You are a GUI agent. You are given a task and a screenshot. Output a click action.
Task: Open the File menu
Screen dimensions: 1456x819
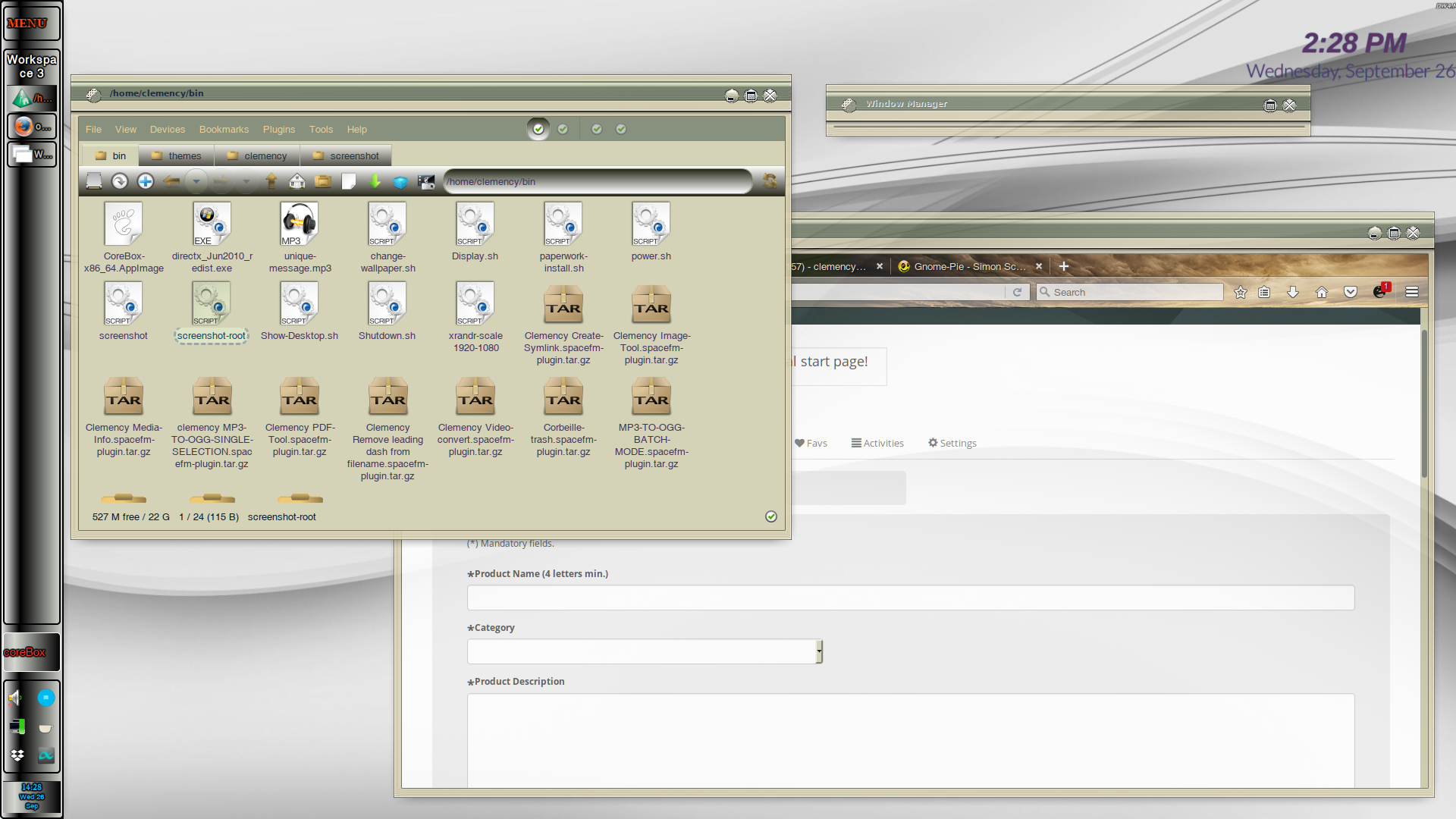point(93,130)
